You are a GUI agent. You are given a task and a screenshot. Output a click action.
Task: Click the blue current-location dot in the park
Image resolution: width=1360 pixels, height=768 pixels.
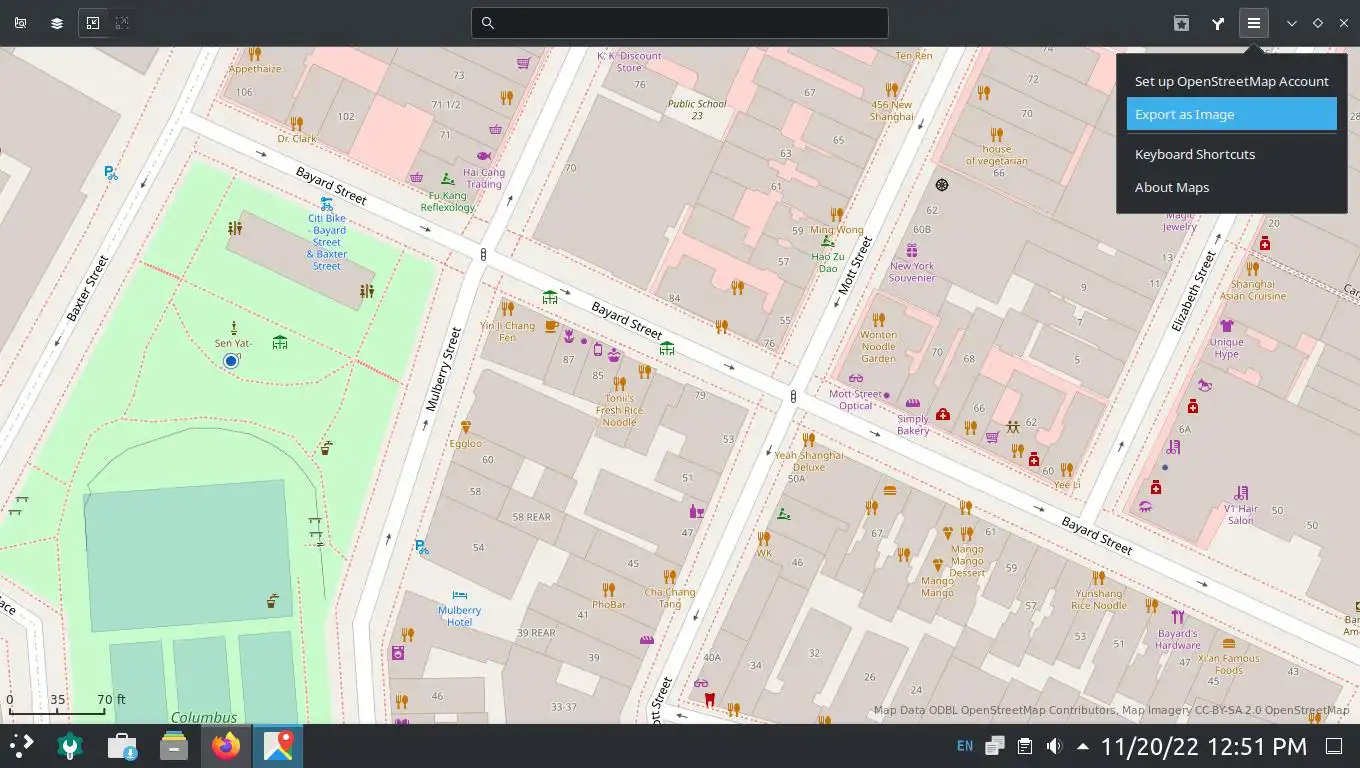tap(231, 360)
